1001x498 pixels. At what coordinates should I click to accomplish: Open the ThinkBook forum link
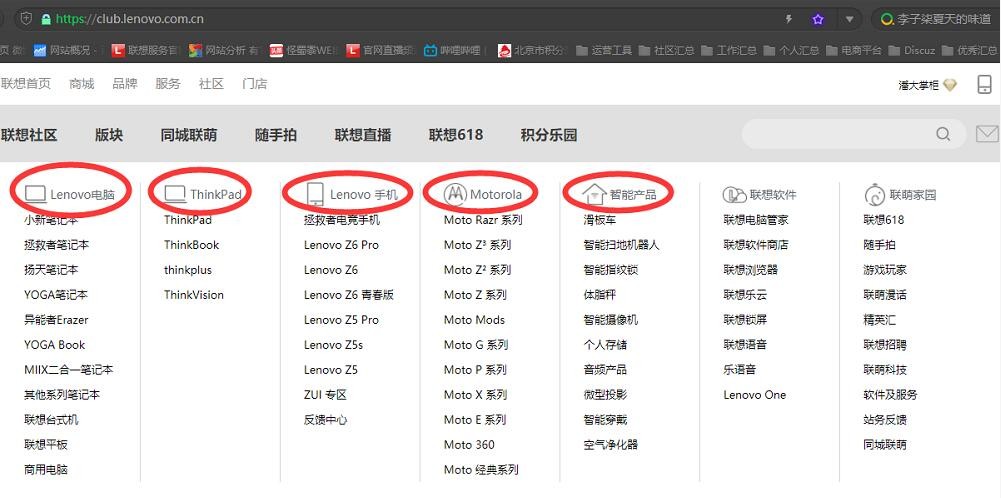click(192, 245)
